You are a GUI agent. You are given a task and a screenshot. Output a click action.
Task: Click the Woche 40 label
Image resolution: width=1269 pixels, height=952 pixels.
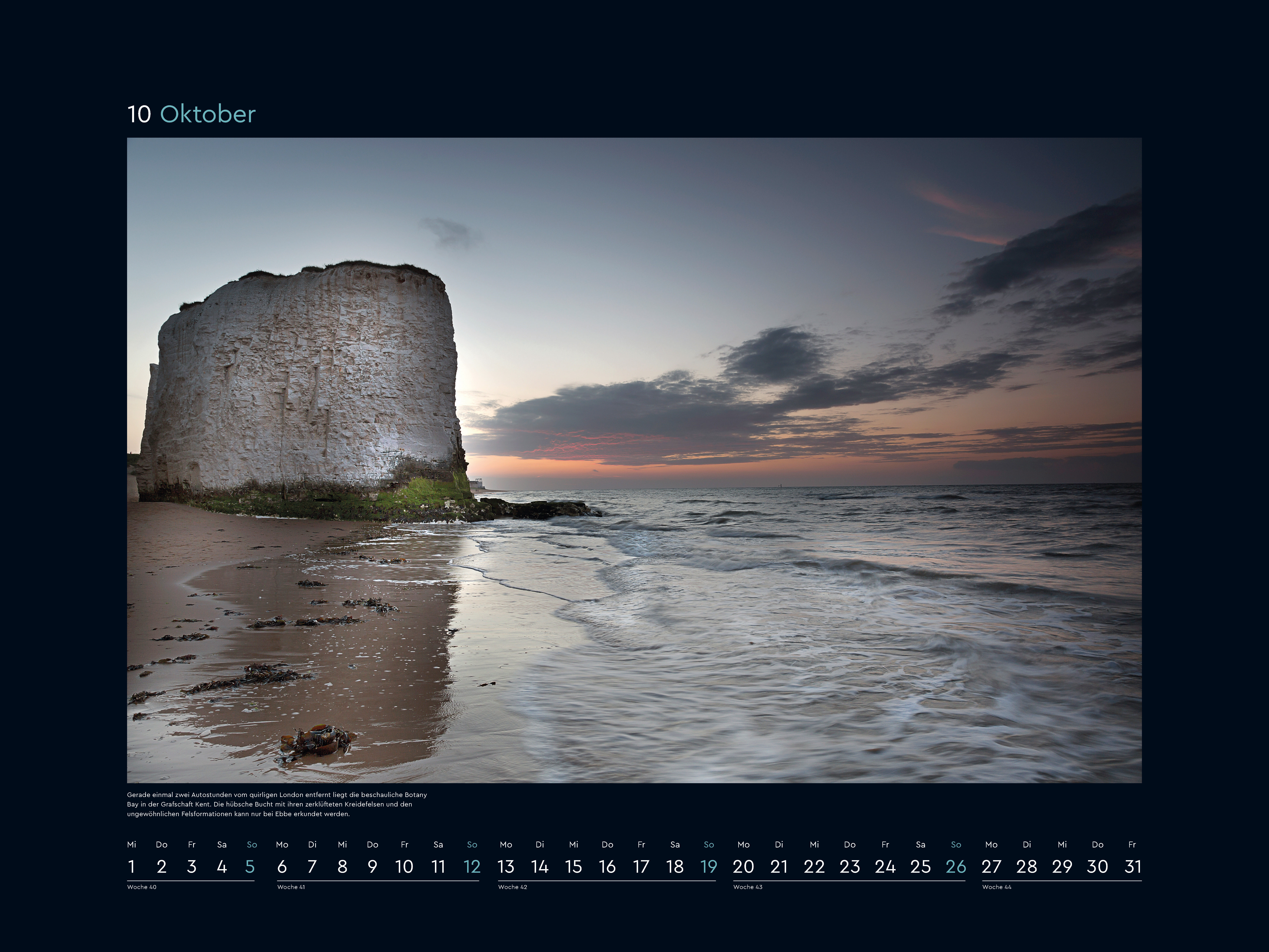pyautogui.click(x=142, y=887)
